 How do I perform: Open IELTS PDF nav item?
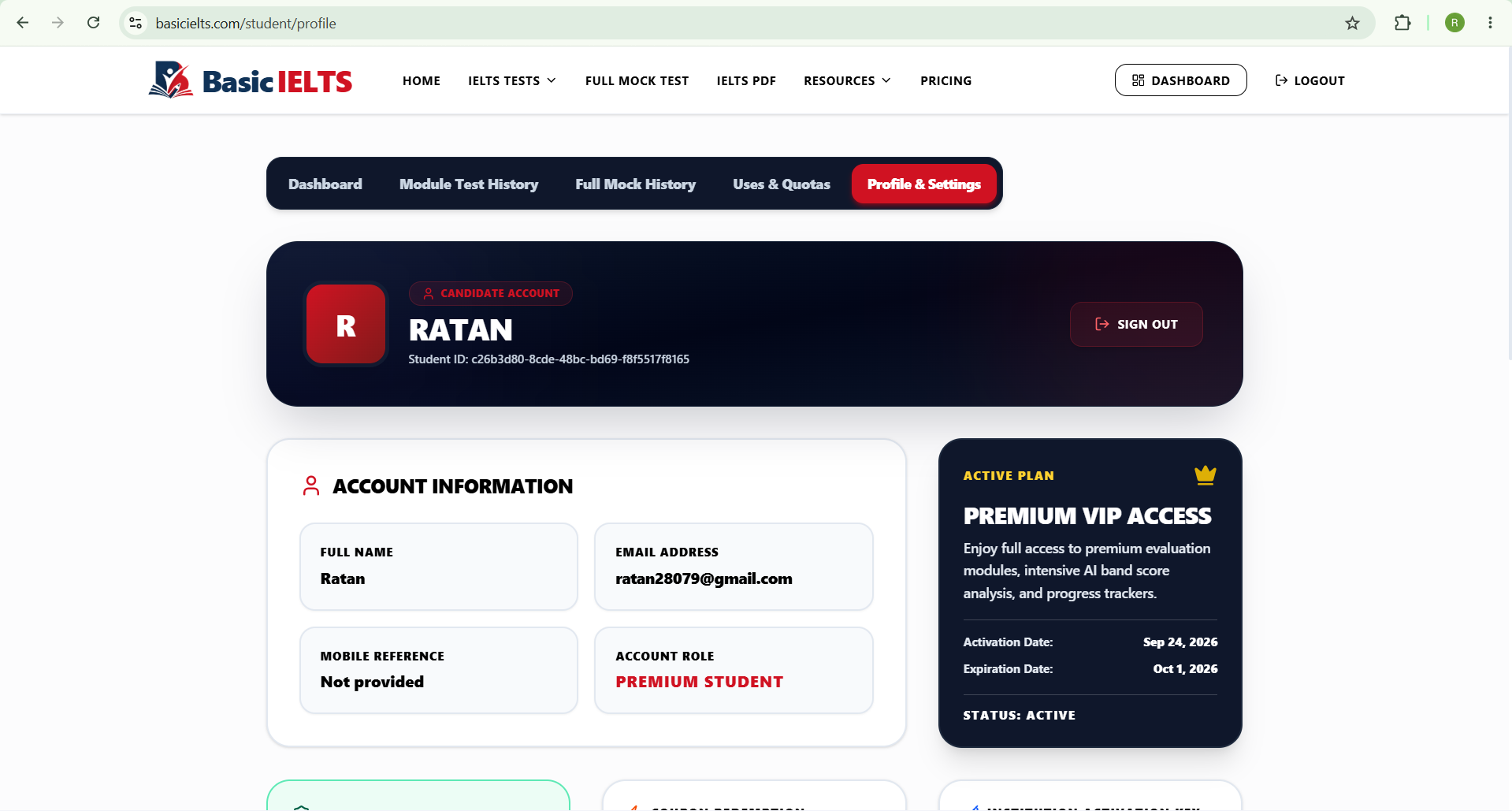(x=746, y=80)
